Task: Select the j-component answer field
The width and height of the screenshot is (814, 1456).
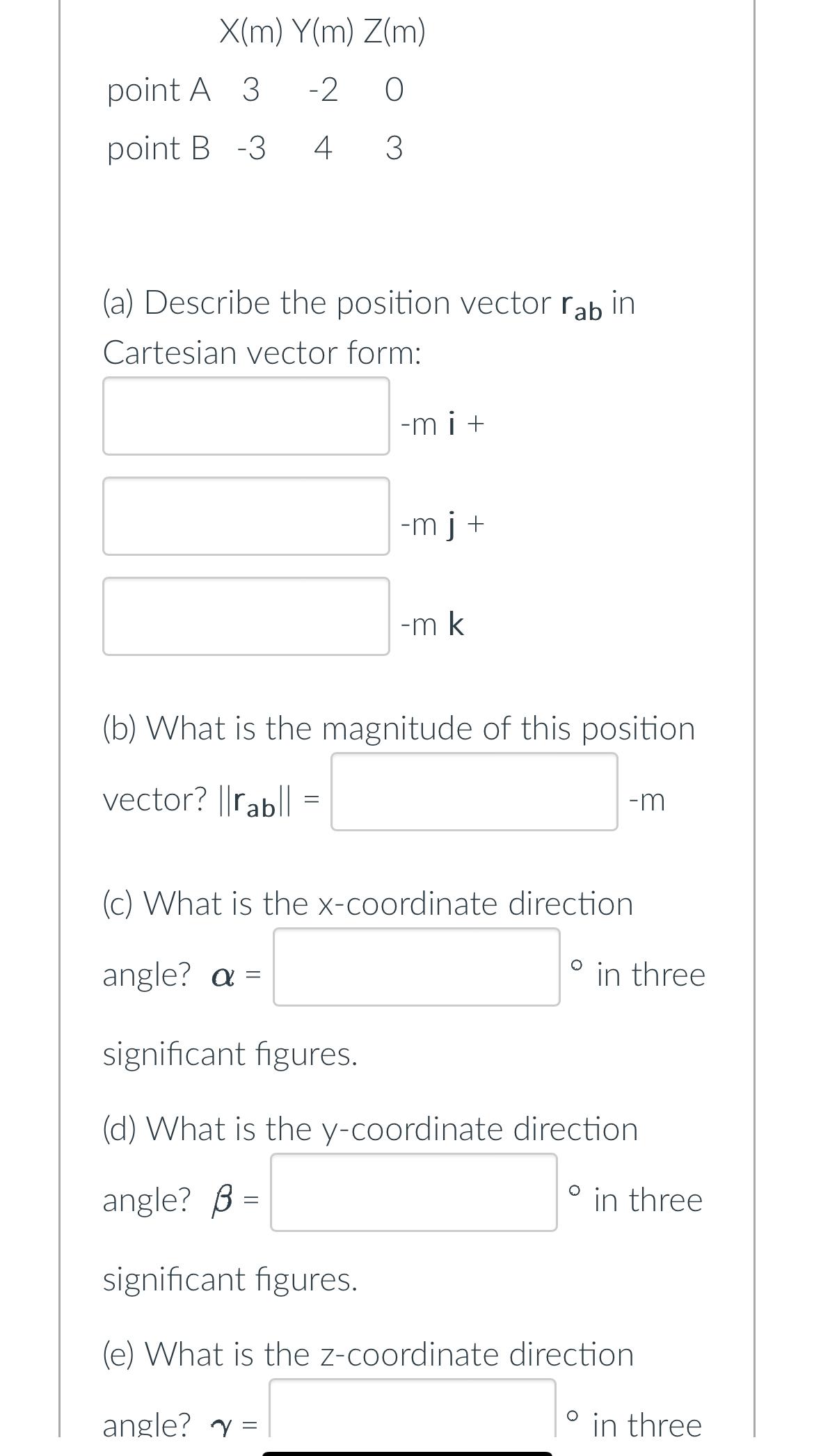Action: [245, 516]
